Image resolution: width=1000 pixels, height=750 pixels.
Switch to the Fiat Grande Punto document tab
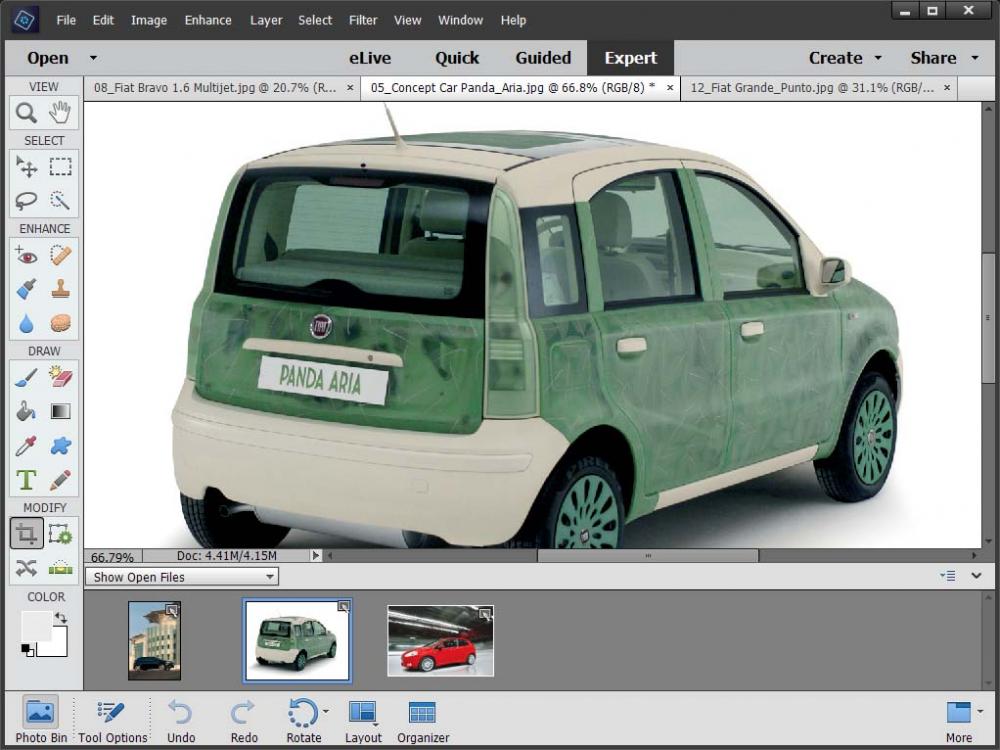click(x=812, y=88)
